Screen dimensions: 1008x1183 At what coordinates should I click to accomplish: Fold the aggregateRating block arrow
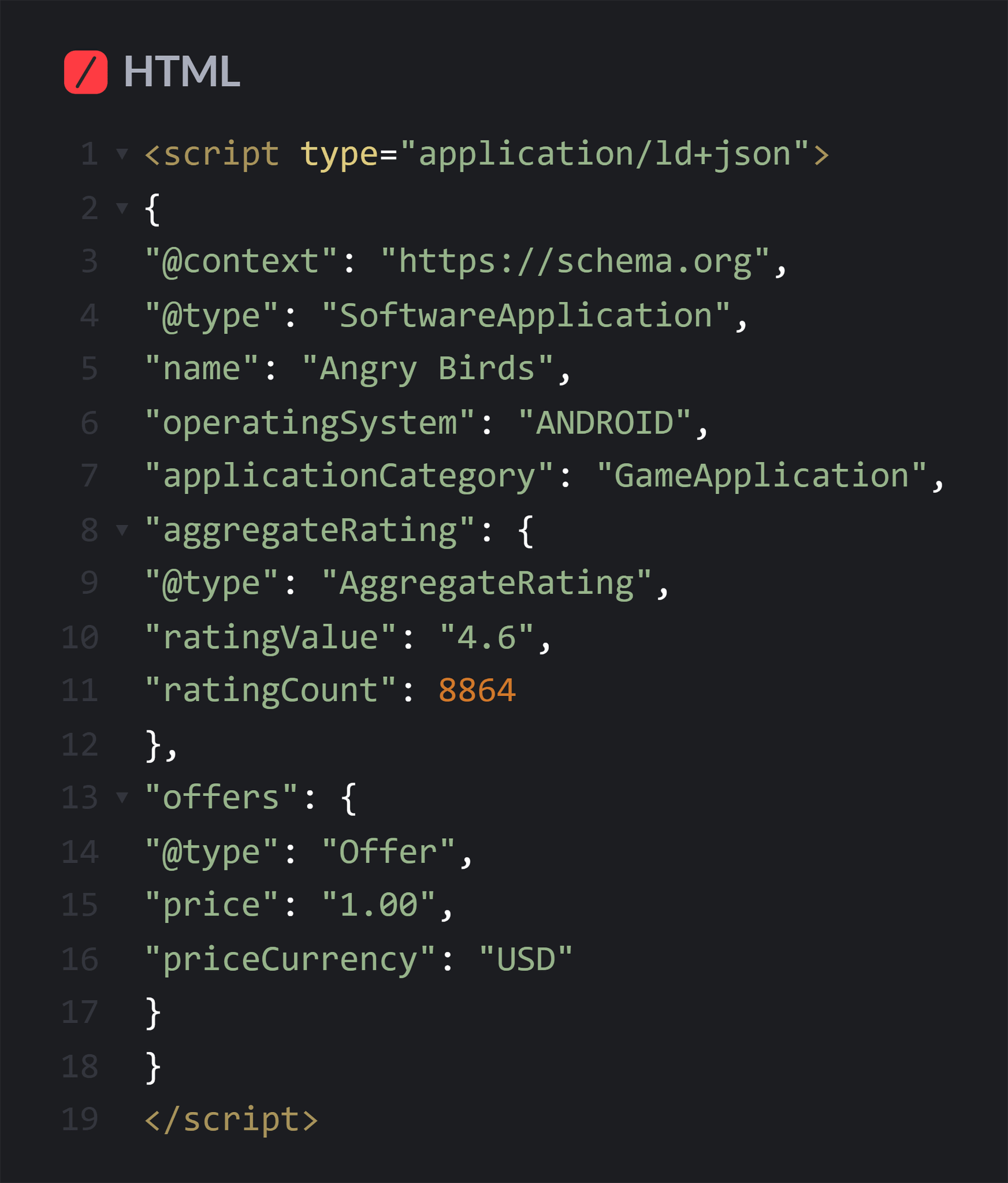pos(122,530)
